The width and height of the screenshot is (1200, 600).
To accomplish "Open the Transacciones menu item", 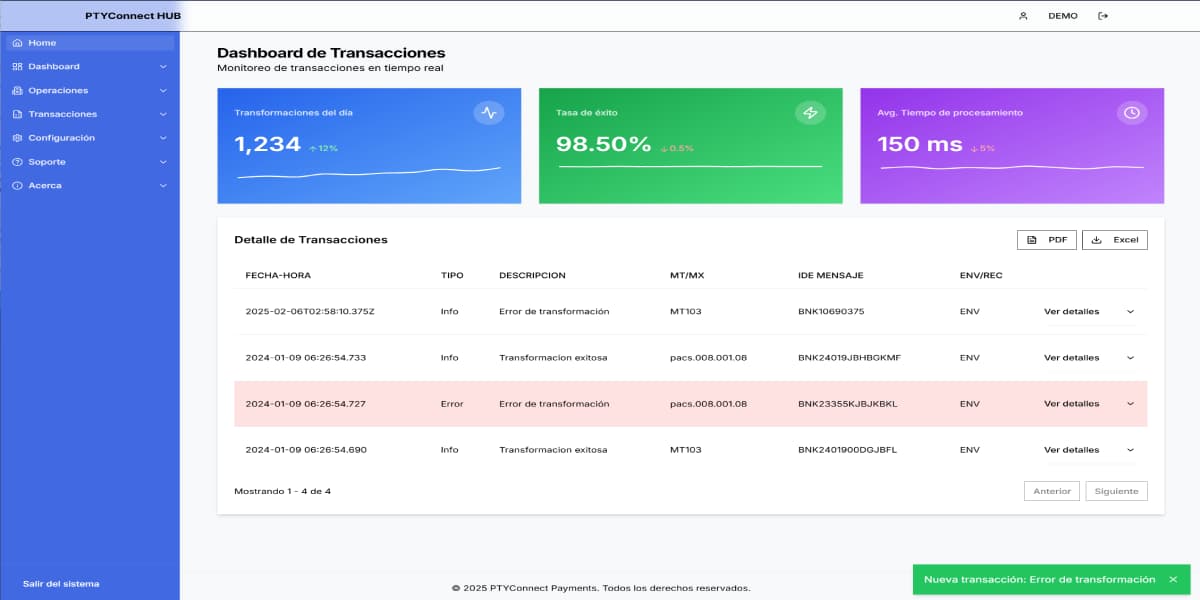I will click(x=90, y=114).
